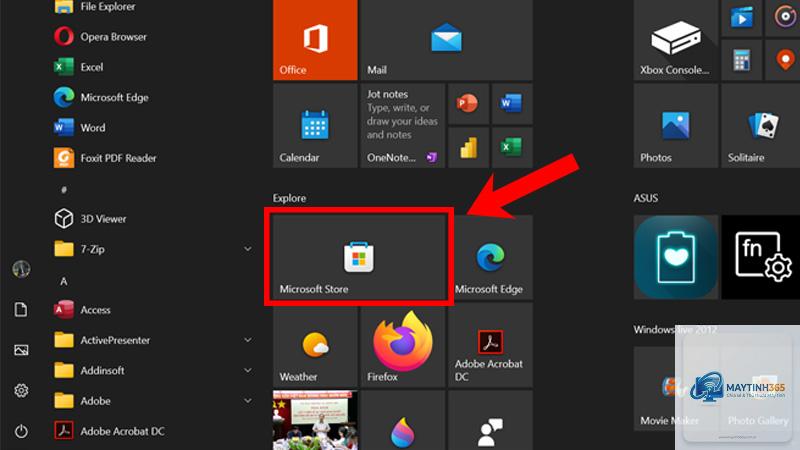Open Microsoft Edge in the left app list

(153, 97)
